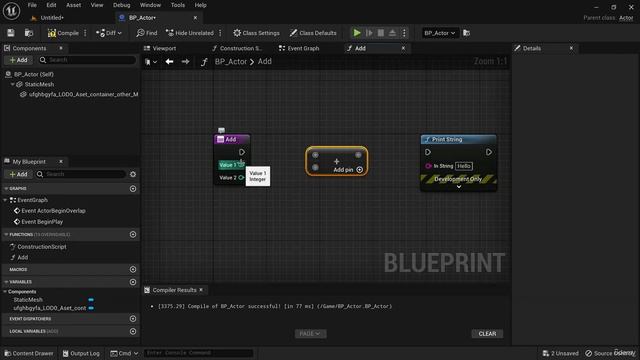
Task: Select BP_Actor (Self) in Components
Action: (33, 74)
